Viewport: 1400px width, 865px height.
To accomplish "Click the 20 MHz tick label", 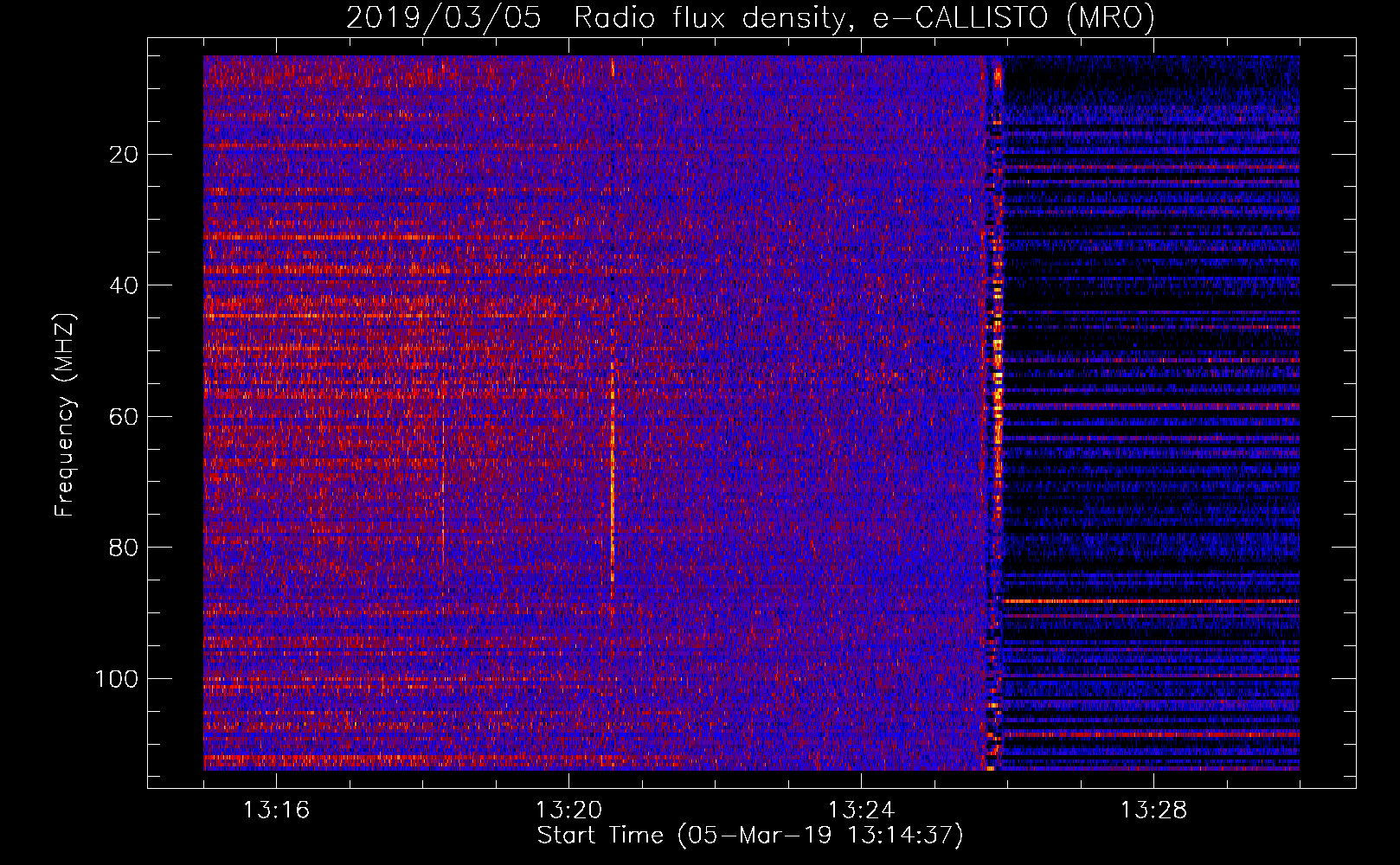I will (124, 155).
